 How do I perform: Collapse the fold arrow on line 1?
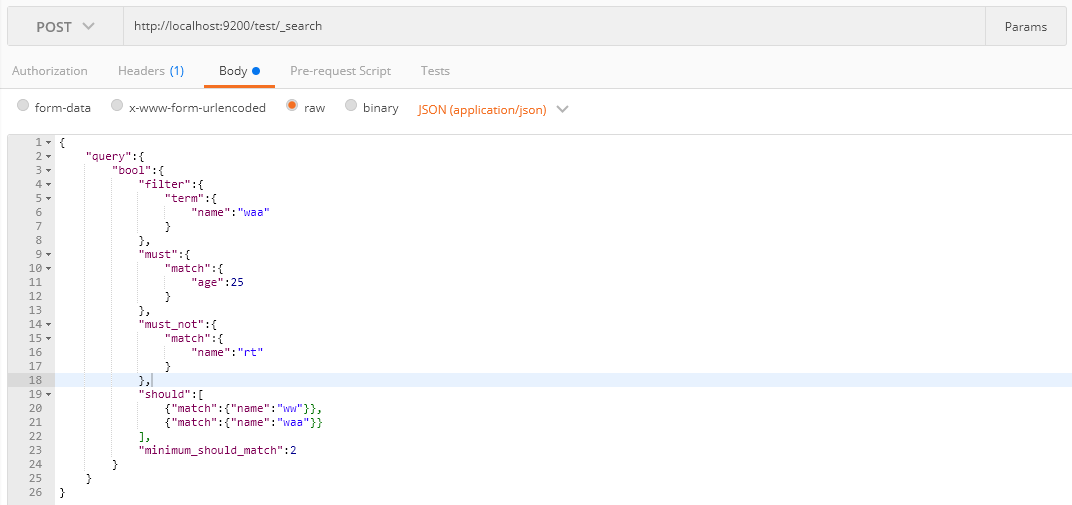[49, 142]
